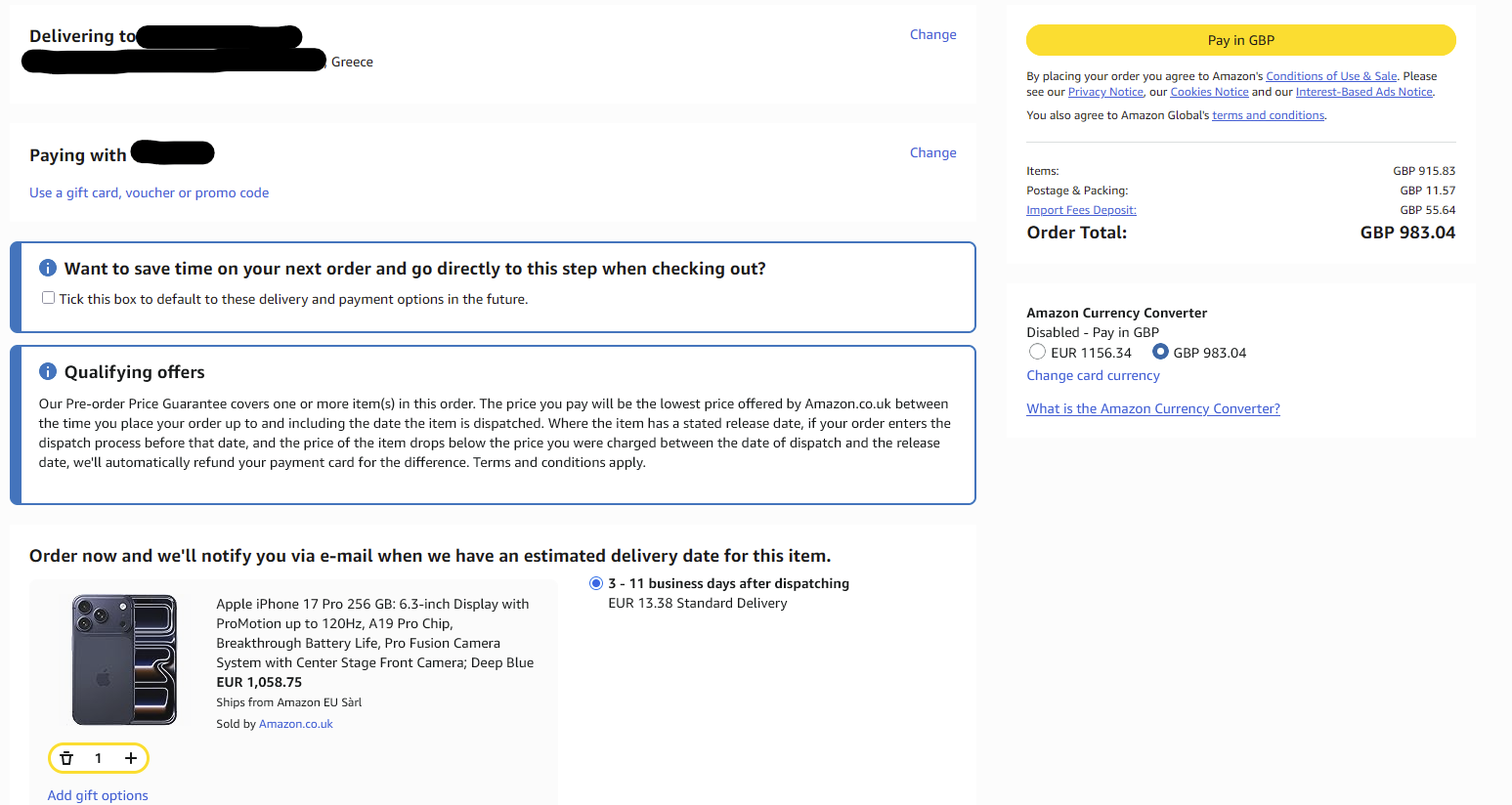Click the info icon beside Qualifying offers
The image size is (1512, 805).
(x=48, y=371)
